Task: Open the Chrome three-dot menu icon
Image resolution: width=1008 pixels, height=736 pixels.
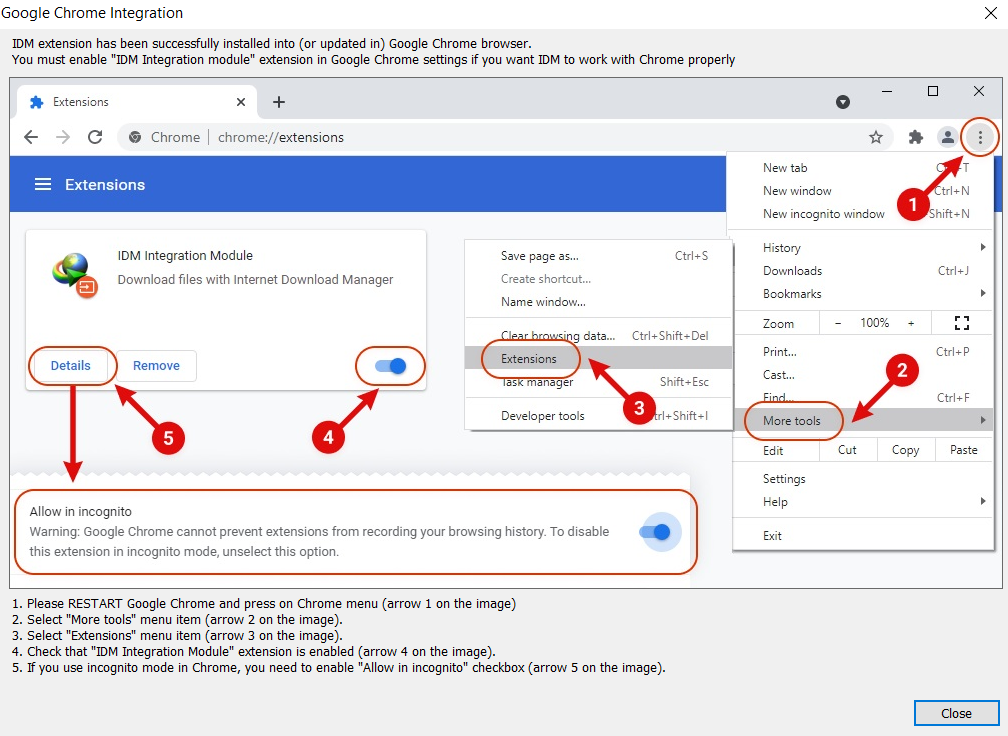Action: [x=980, y=137]
